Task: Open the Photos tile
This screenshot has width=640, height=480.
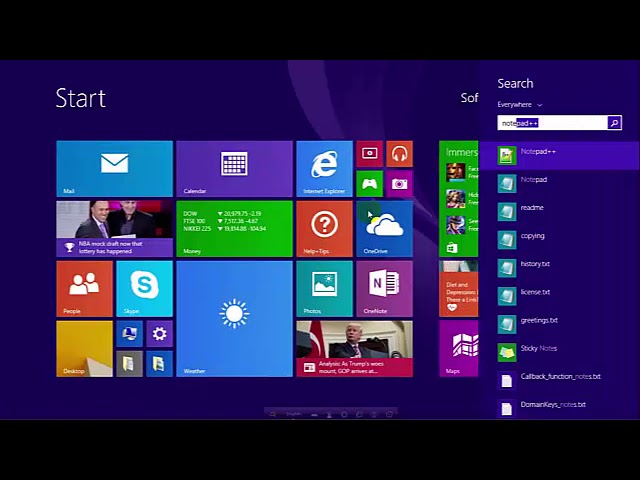Action: point(324,289)
